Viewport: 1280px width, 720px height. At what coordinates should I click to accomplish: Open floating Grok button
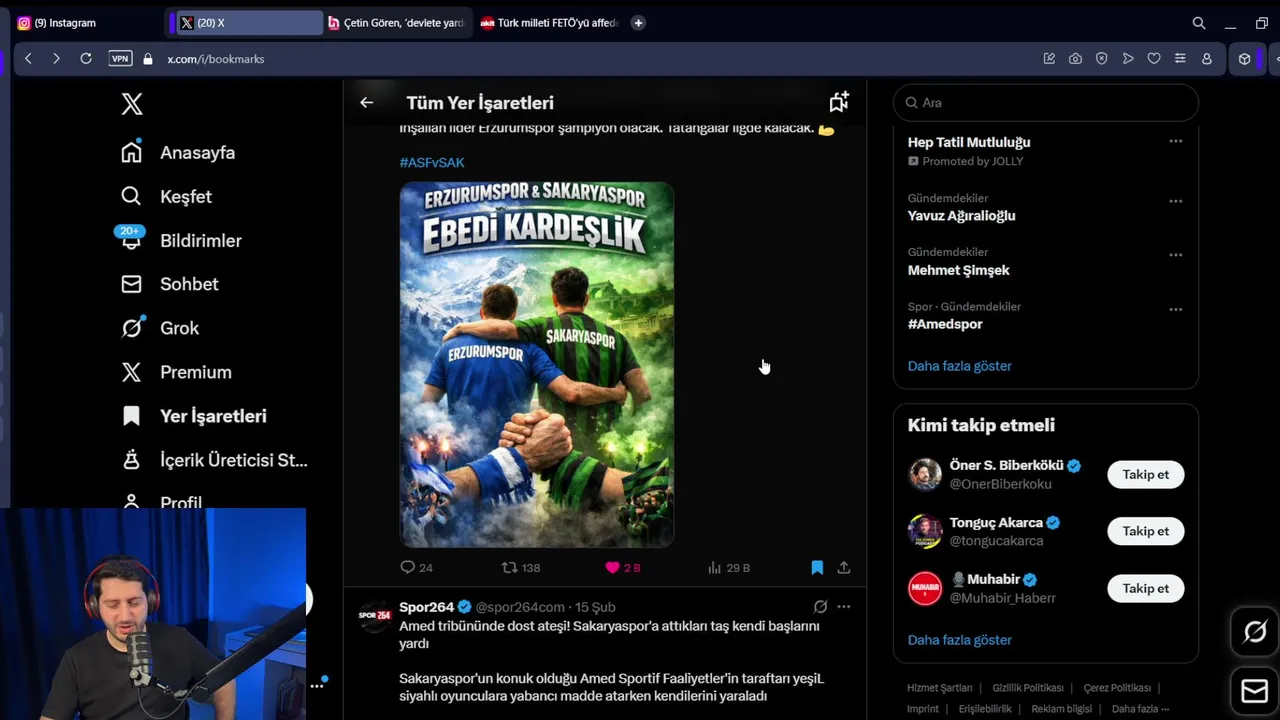[1255, 632]
